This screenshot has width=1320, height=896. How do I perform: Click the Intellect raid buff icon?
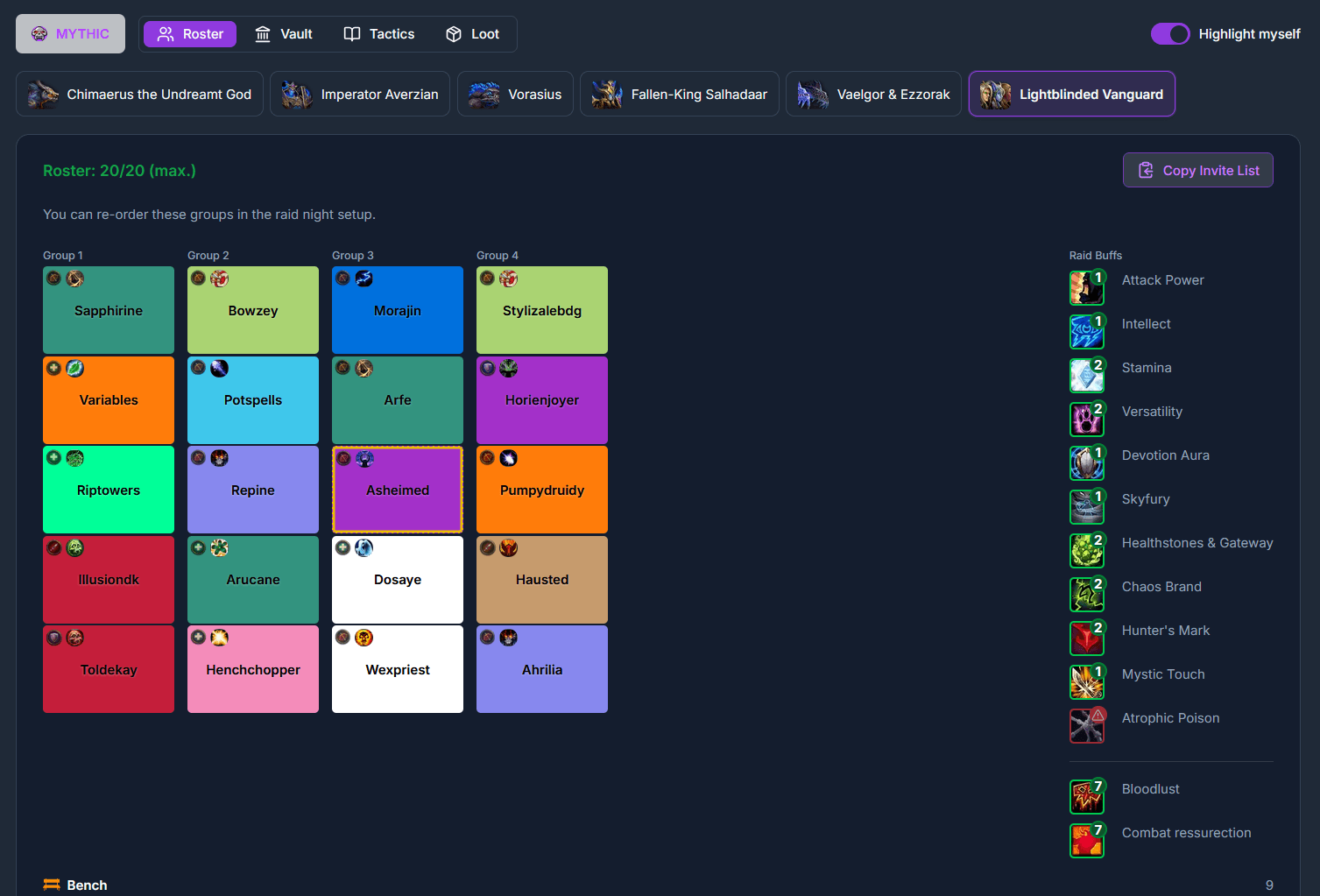point(1086,332)
